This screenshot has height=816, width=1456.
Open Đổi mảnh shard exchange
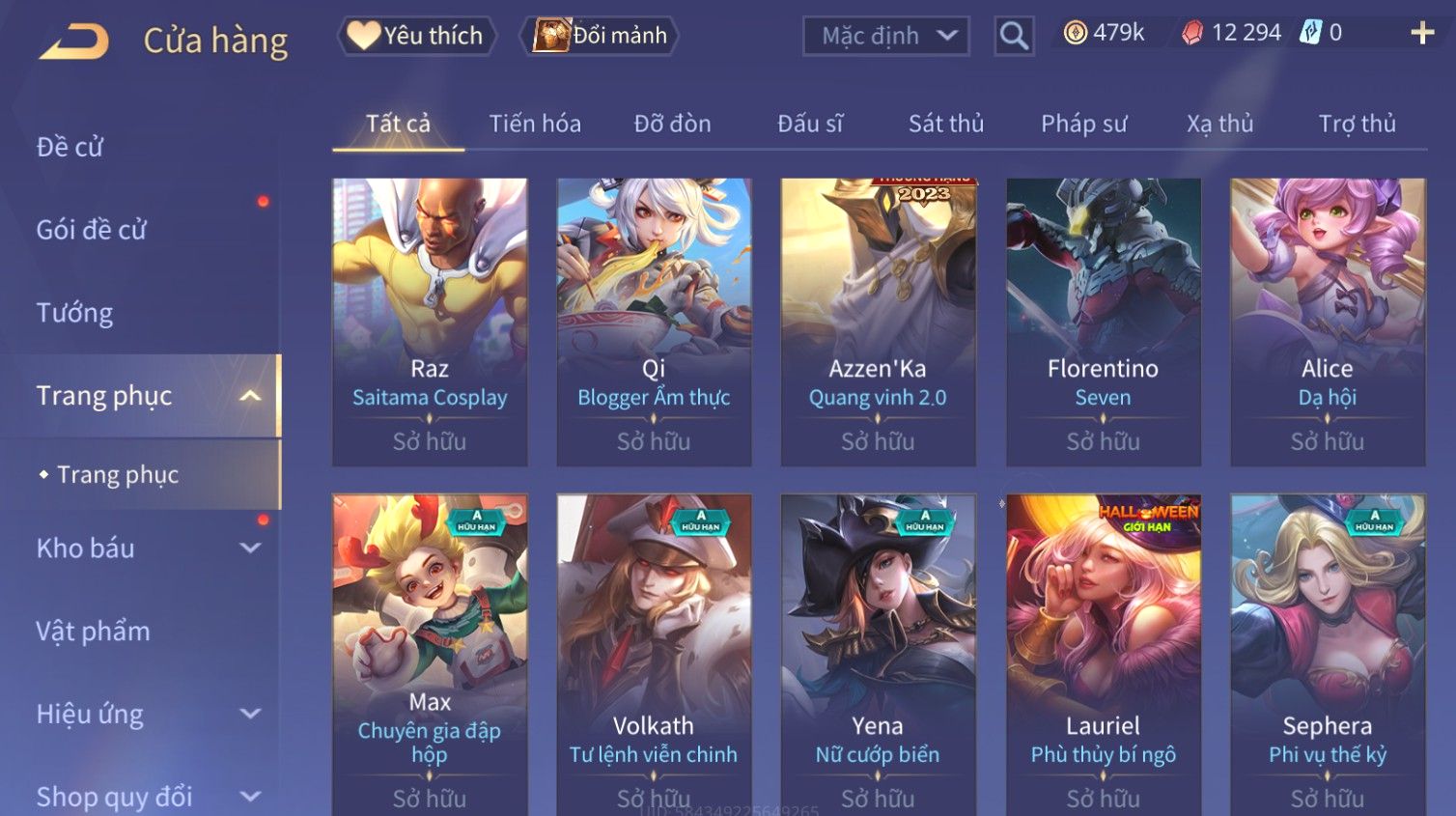(600, 36)
